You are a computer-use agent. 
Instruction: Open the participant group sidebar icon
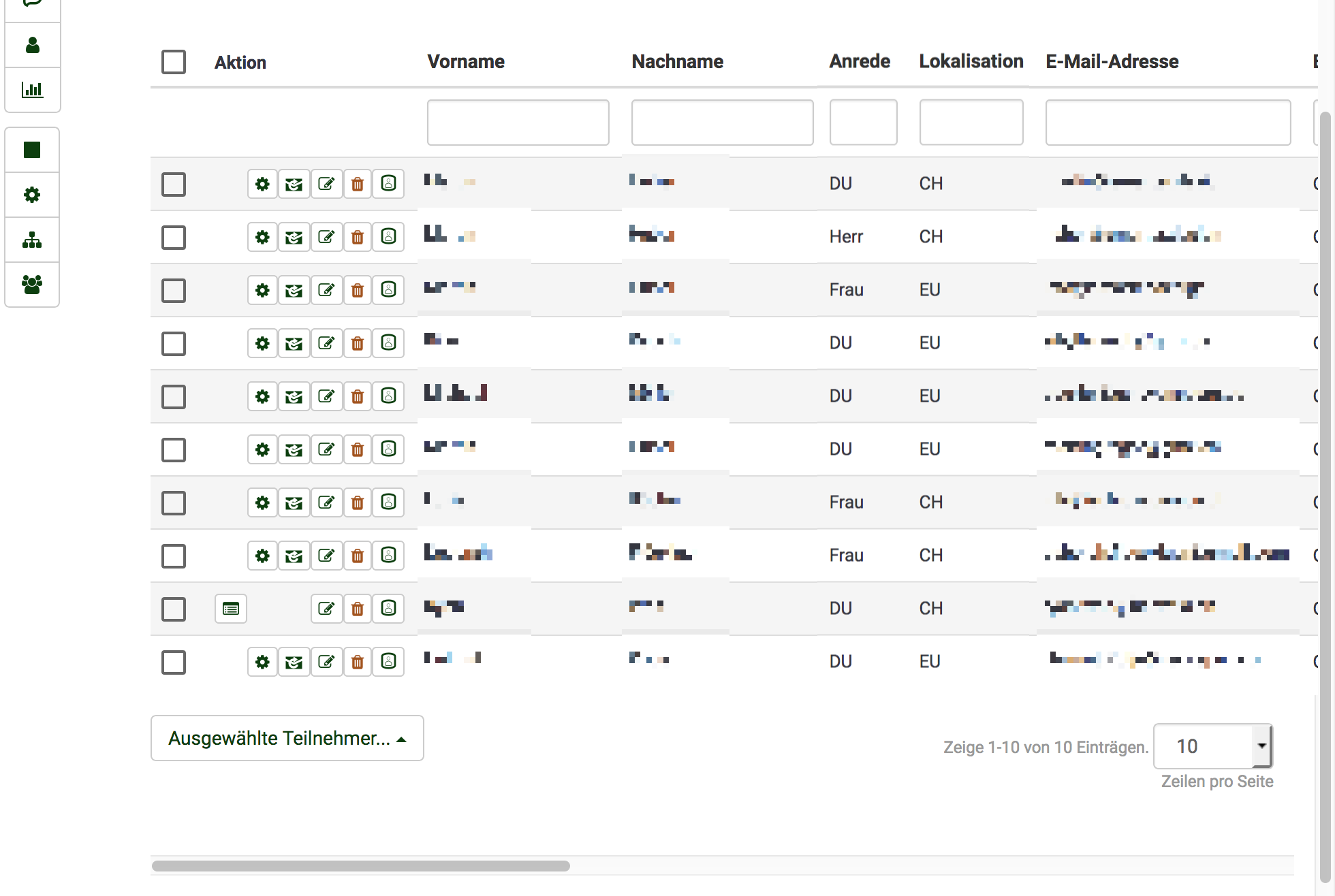tap(32, 285)
